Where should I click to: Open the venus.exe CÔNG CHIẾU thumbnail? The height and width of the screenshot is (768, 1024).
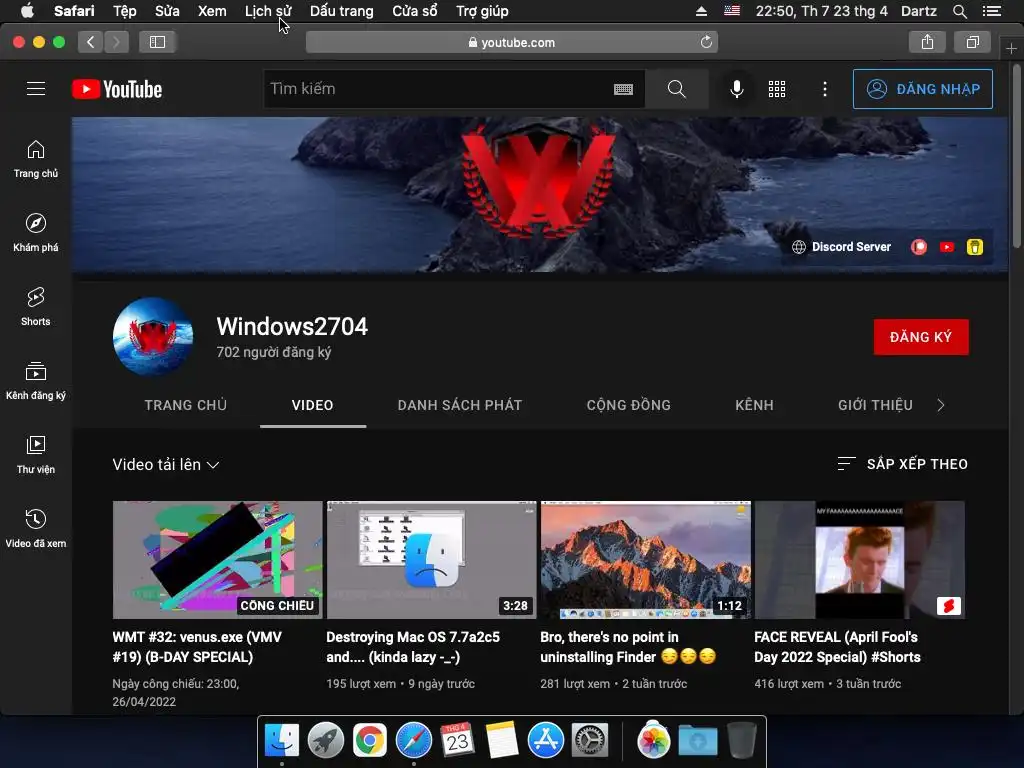click(217, 560)
